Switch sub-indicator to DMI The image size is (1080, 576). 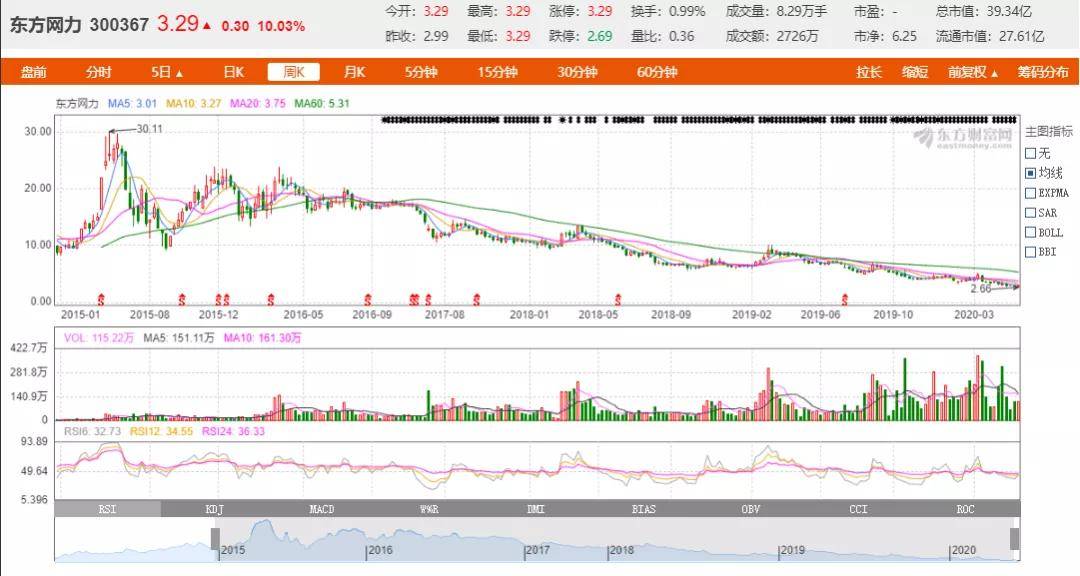point(536,509)
